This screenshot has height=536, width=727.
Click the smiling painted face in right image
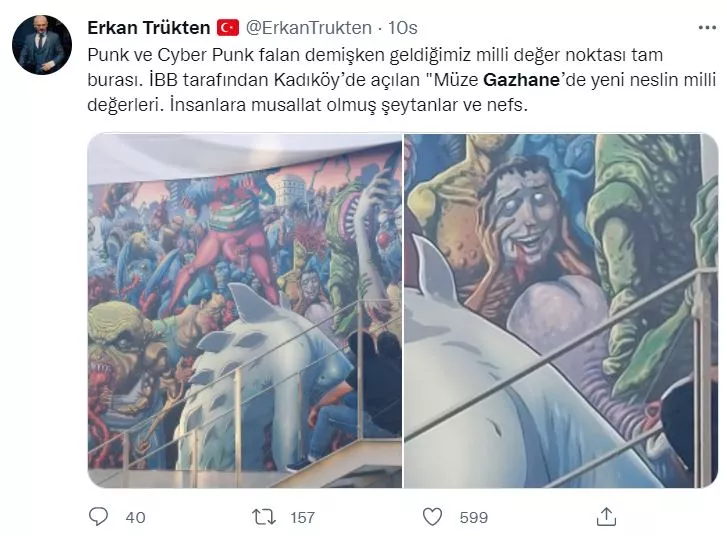pos(522,218)
